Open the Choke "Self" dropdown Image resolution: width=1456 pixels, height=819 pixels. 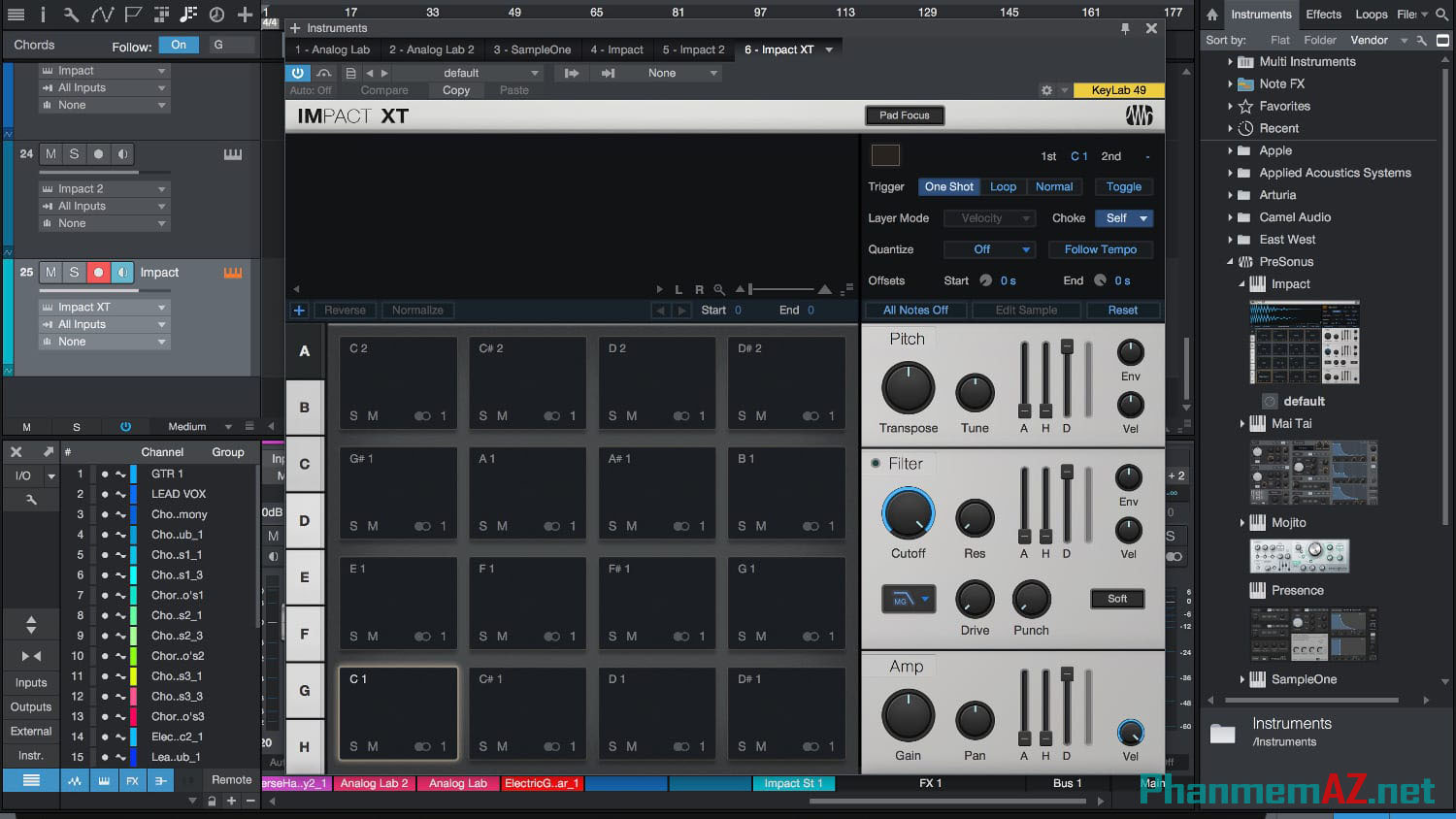click(1123, 217)
